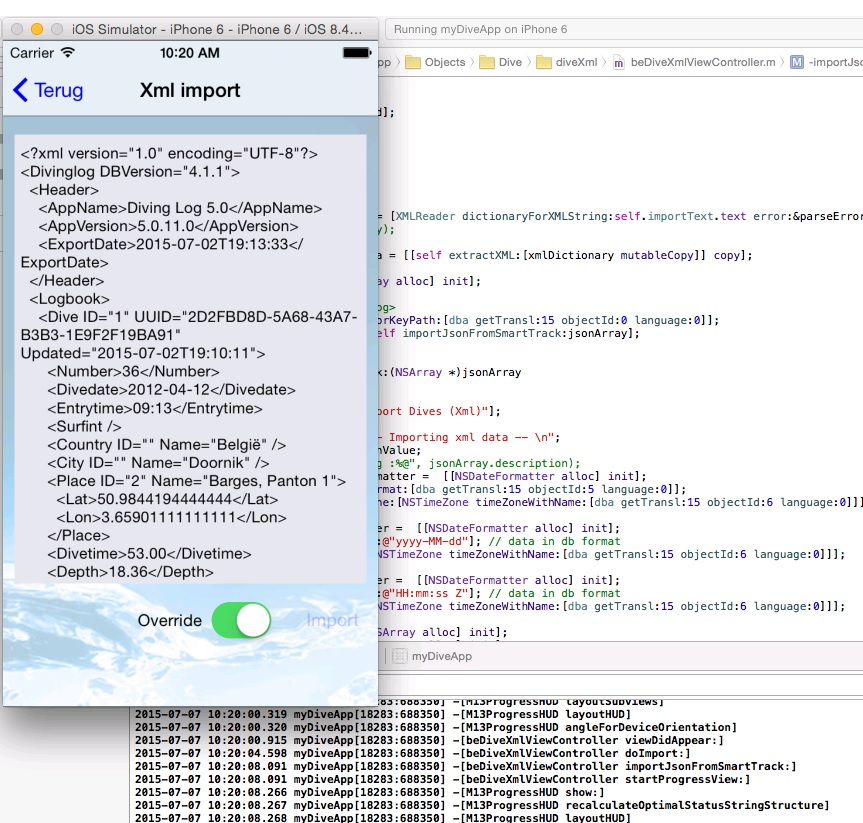Click the yyyy-MM-dd date format code line

(x=499, y=541)
